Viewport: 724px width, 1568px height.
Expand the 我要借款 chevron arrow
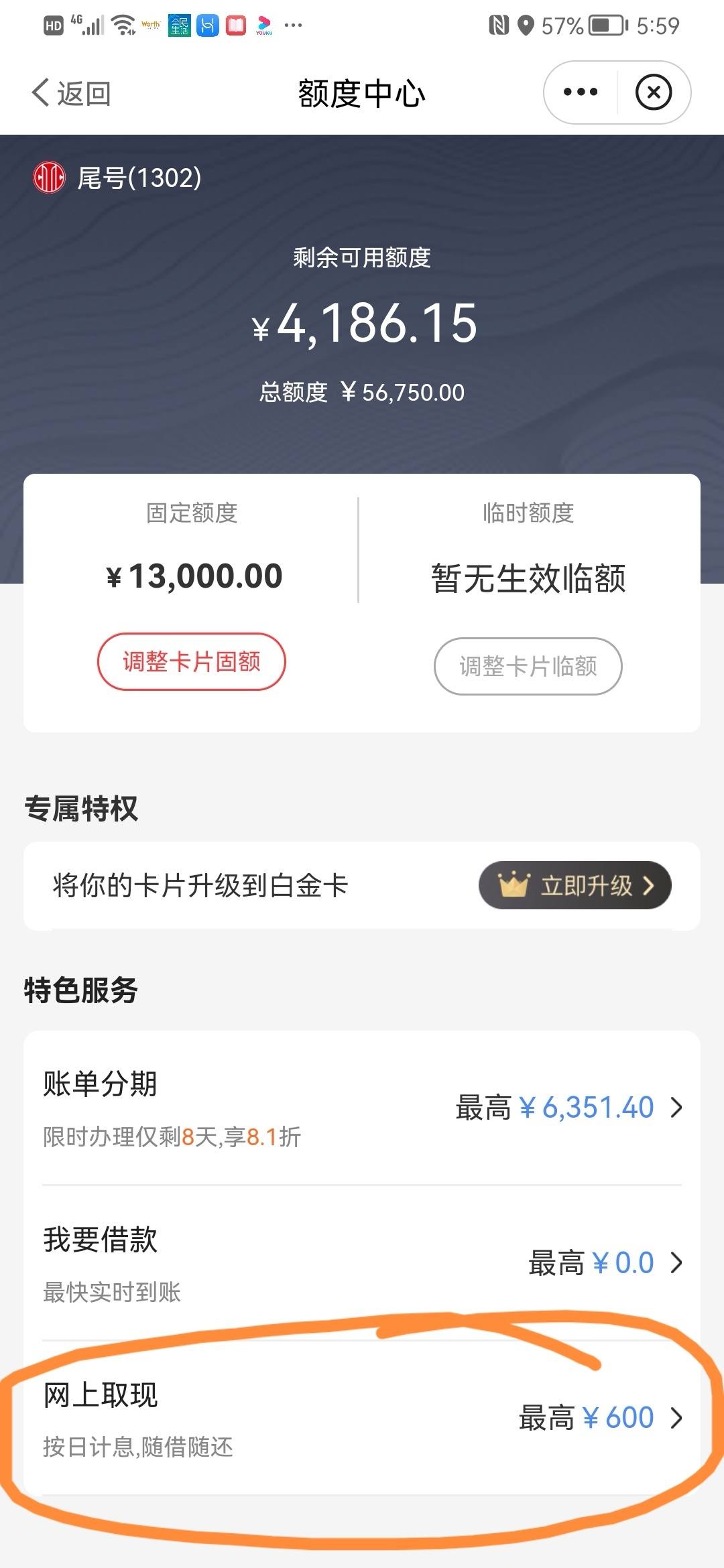pyautogui.click(x=676, y=1263)
